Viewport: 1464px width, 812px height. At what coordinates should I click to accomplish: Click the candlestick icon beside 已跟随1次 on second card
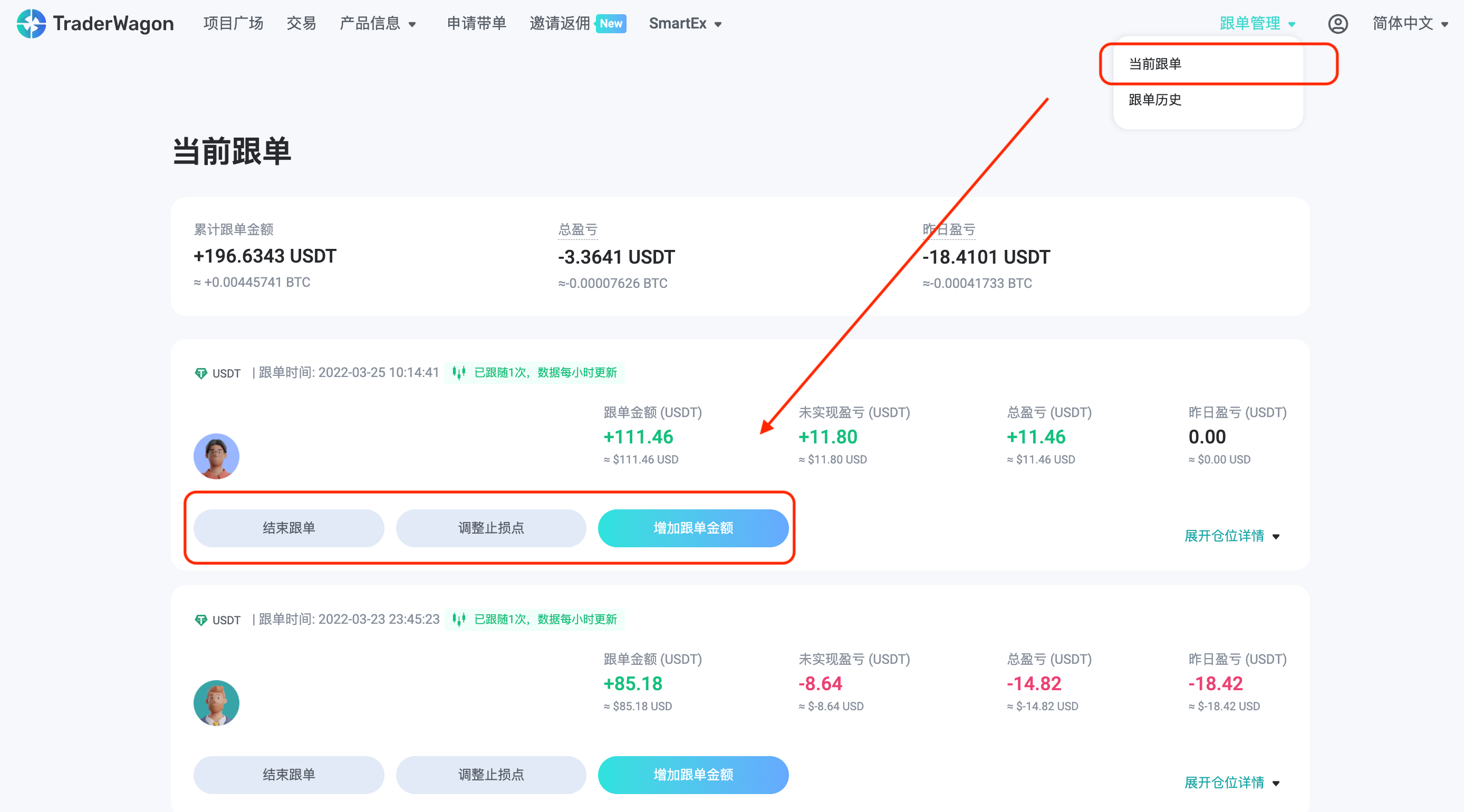(460, 620)
